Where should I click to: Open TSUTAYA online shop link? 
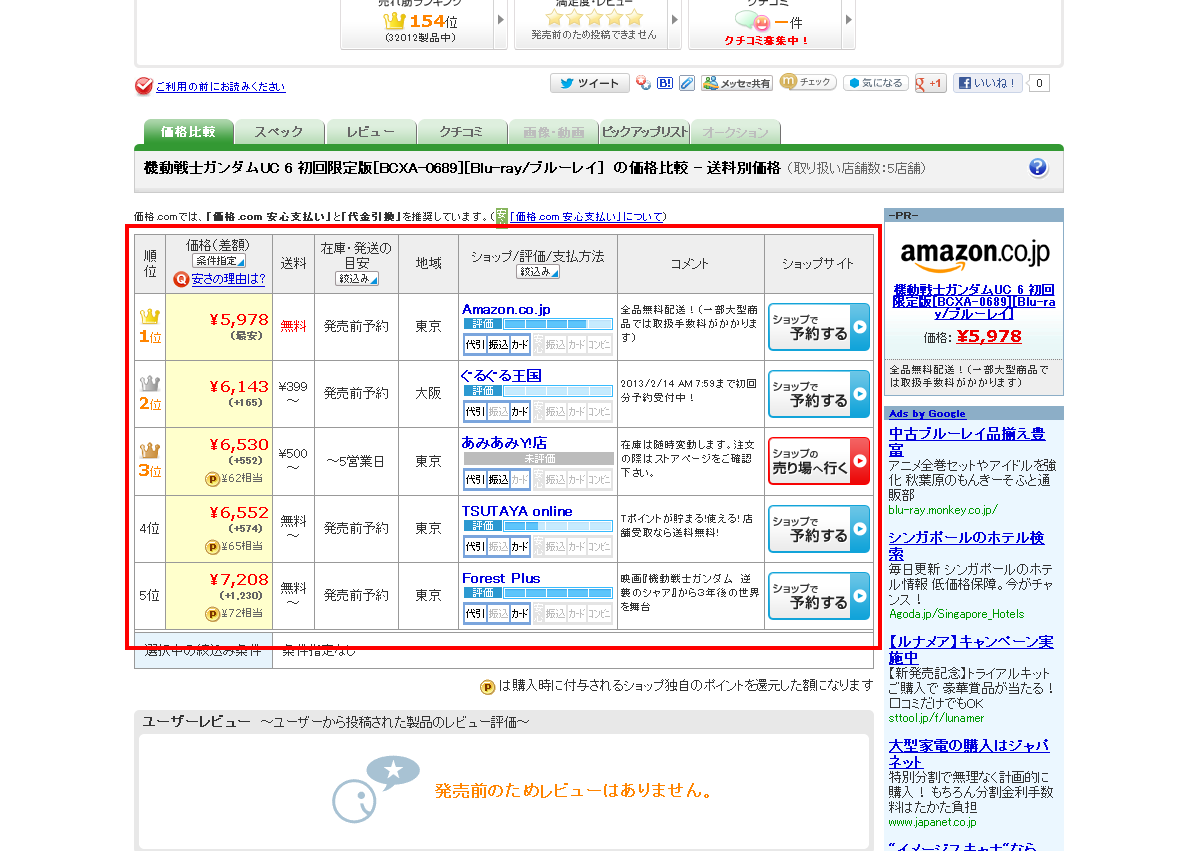pos(517,511)
